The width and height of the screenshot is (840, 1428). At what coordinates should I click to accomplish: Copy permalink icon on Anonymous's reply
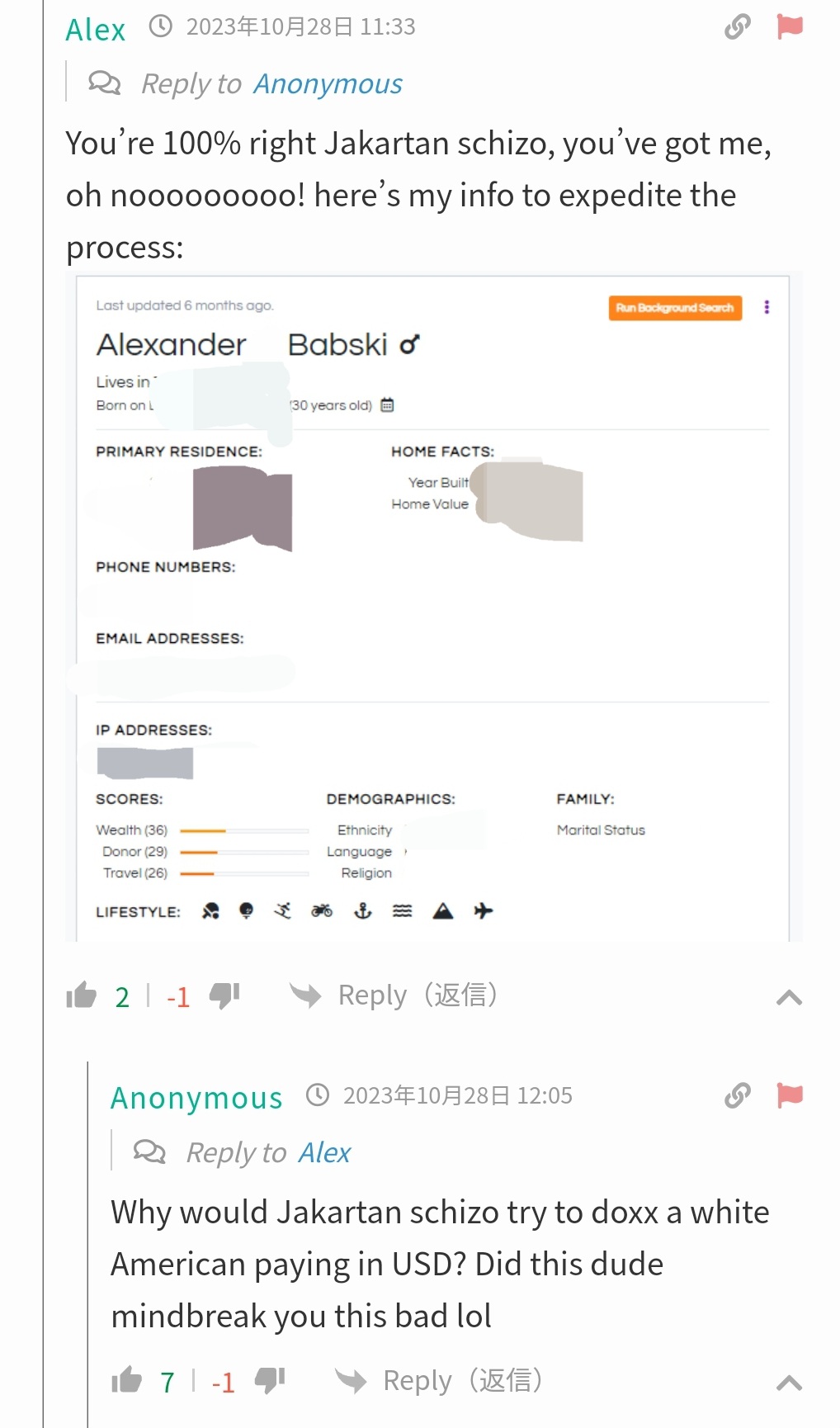pos(738,1095)
